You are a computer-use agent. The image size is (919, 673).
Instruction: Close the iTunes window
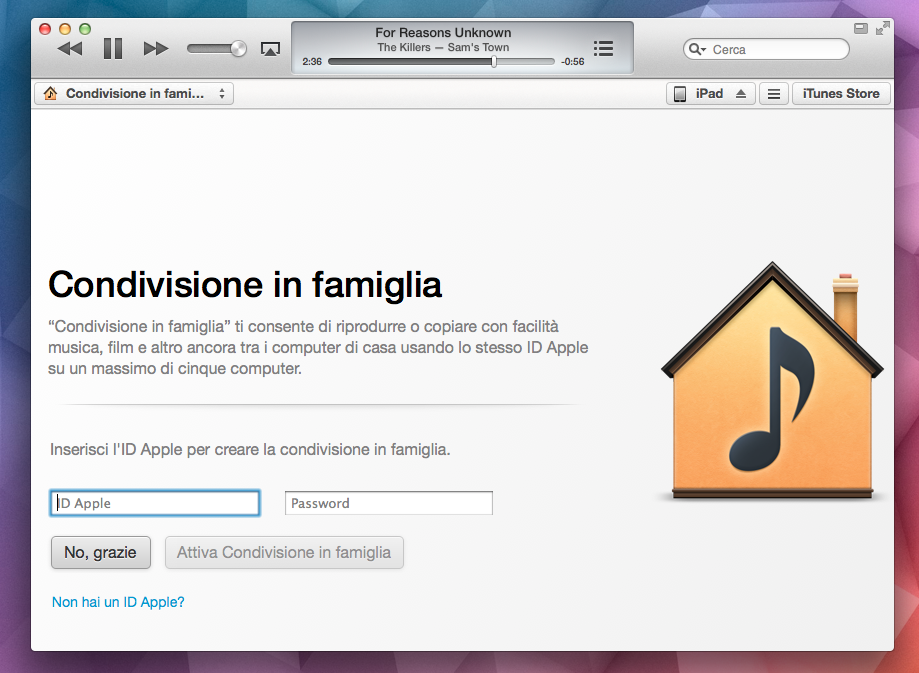click(45, 29)
